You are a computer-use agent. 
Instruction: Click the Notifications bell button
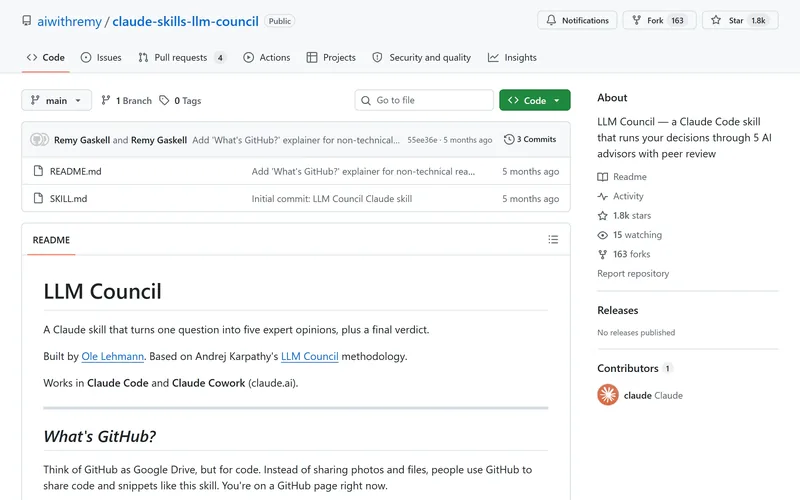577,20
